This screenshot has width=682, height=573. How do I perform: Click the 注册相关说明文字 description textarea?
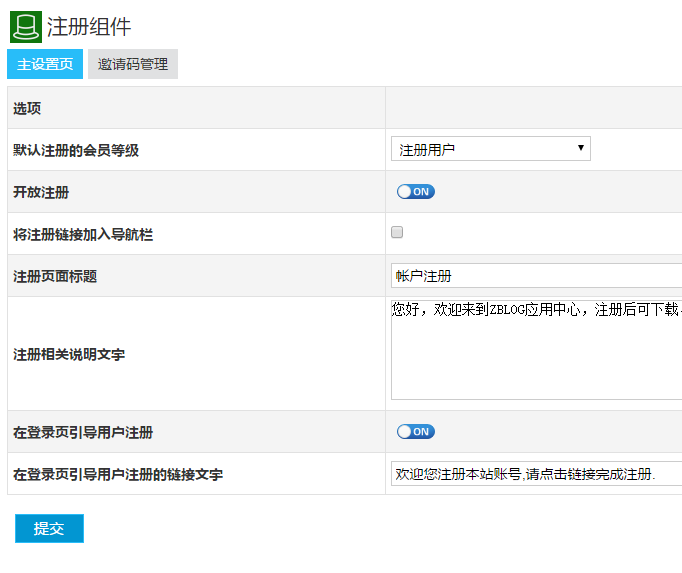pyautogui.click(x=535, y=350)
